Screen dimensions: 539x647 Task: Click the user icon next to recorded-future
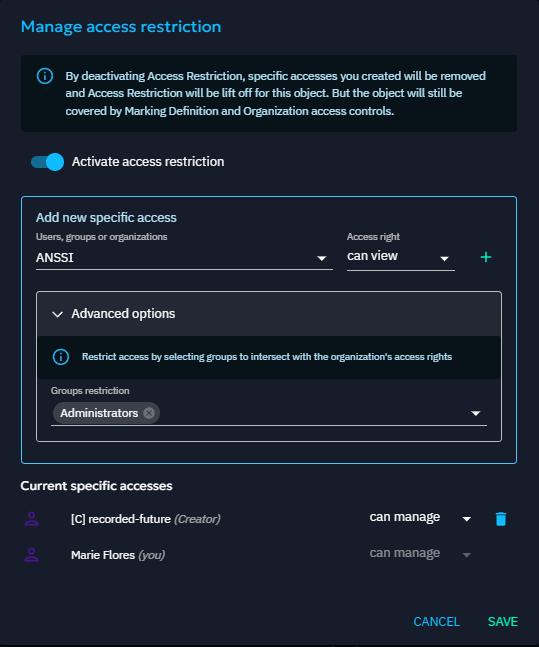tap(31, 519)
